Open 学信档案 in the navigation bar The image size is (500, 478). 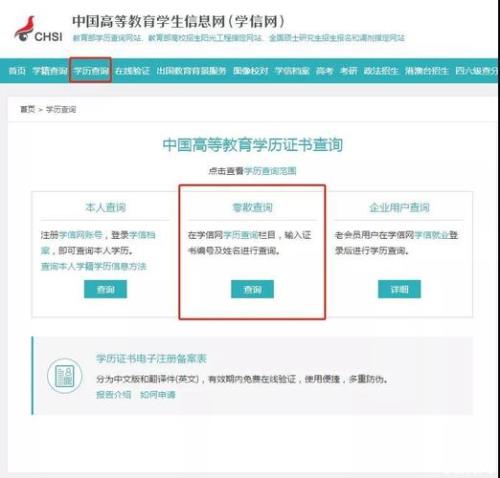click(292, 71)
